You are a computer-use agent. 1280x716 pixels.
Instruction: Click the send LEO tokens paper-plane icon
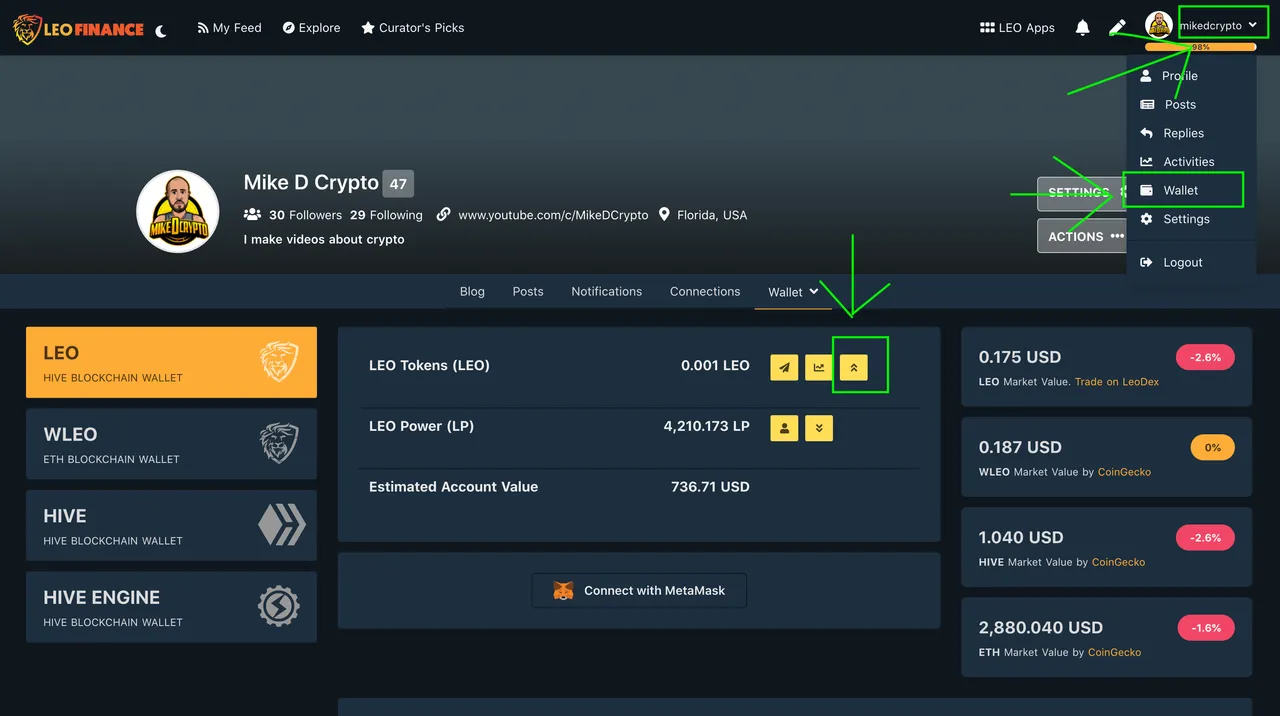pos(784,367)
